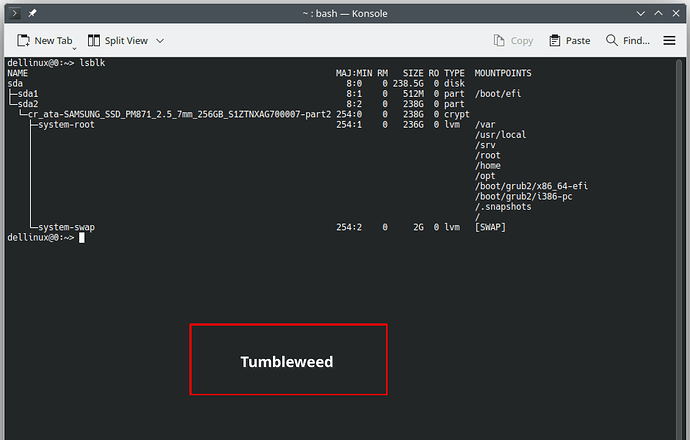Open the hamburger menu

click(x=670, y=41)
